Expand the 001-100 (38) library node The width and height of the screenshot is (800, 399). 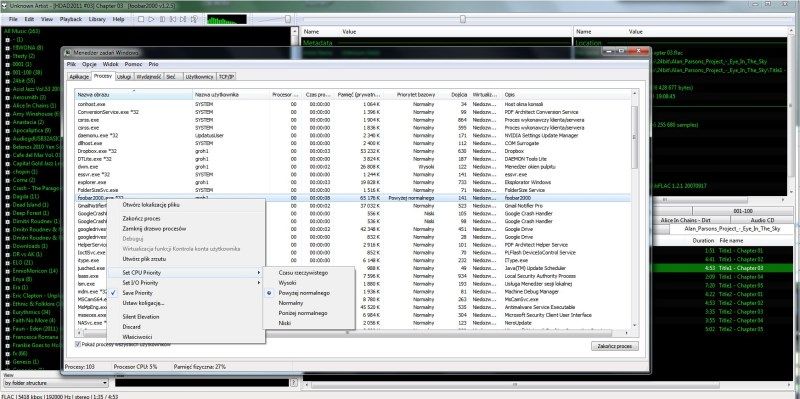pyautogui.click(x=8, y=72)
